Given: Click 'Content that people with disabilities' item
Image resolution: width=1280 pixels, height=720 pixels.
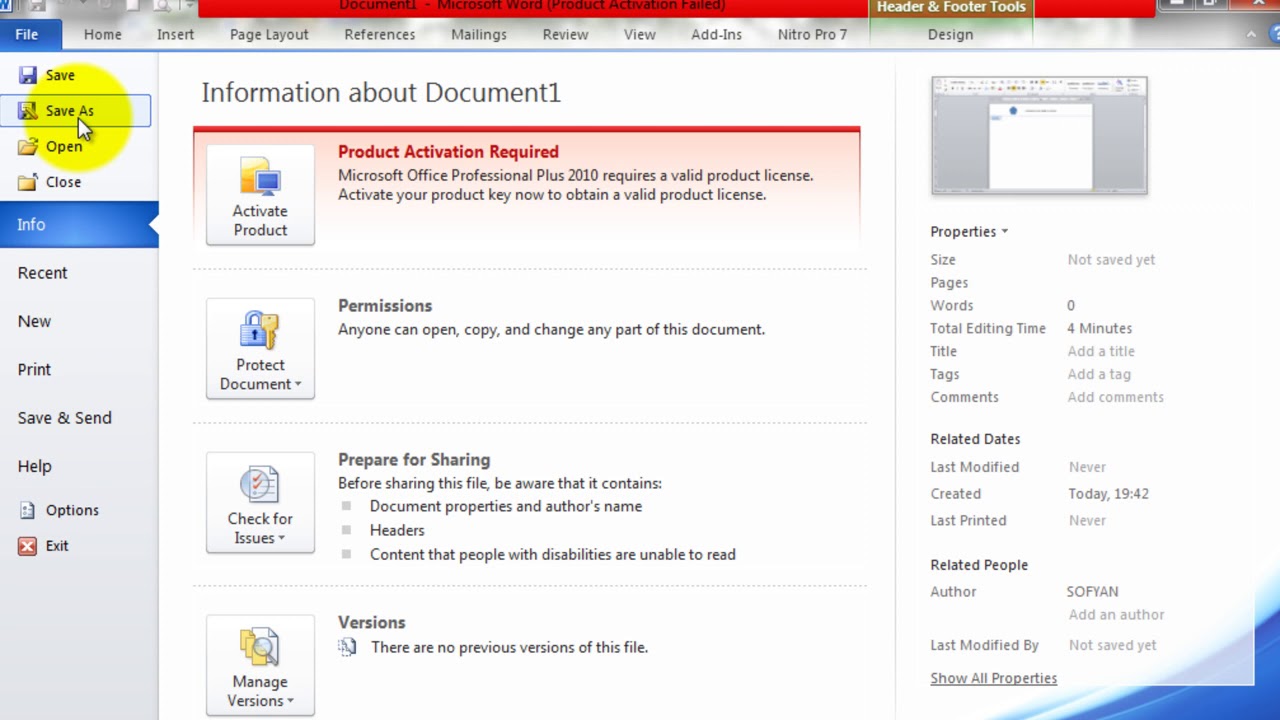Looking at the screenshot, I should [x=553, y=554].
